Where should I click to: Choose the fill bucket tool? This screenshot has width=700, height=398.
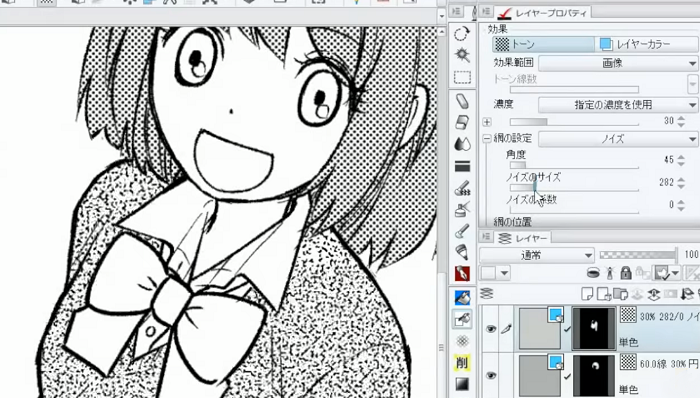tap(462, 297)
